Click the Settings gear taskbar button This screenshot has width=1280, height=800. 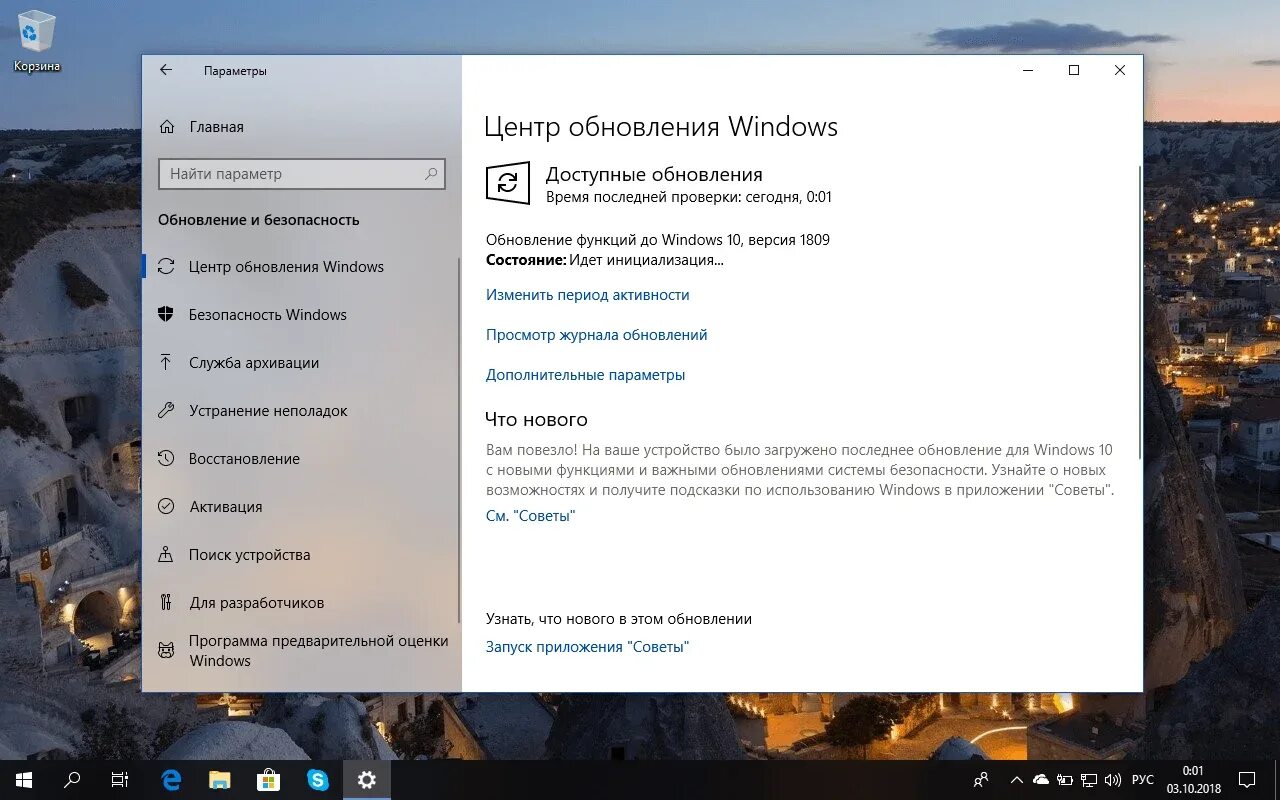pos(367,780)
